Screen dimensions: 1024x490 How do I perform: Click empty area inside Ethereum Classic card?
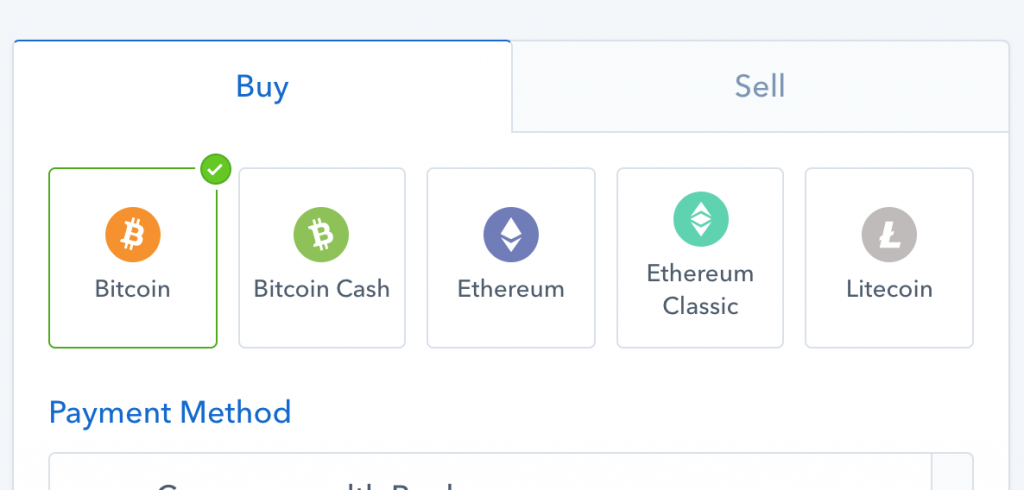[700, 333]
